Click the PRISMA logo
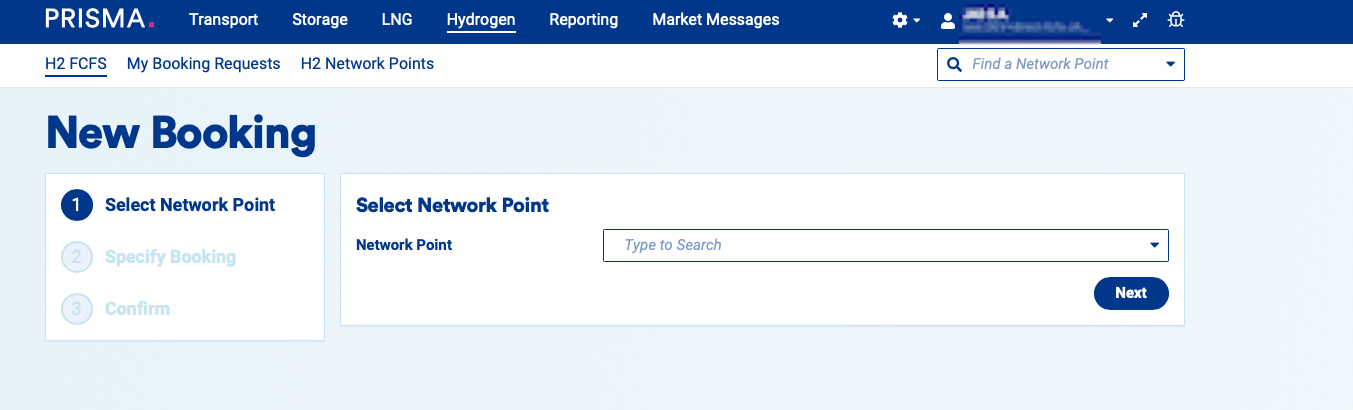Screen dimensions: 1353x410 tap(100, 19)
